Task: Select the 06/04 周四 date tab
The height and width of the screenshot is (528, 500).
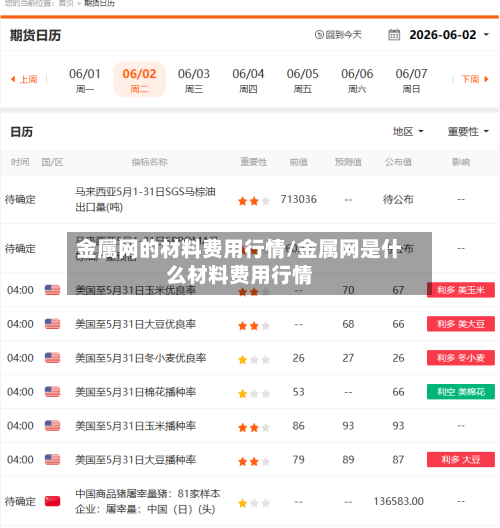Action: click(x=248, y=80)
